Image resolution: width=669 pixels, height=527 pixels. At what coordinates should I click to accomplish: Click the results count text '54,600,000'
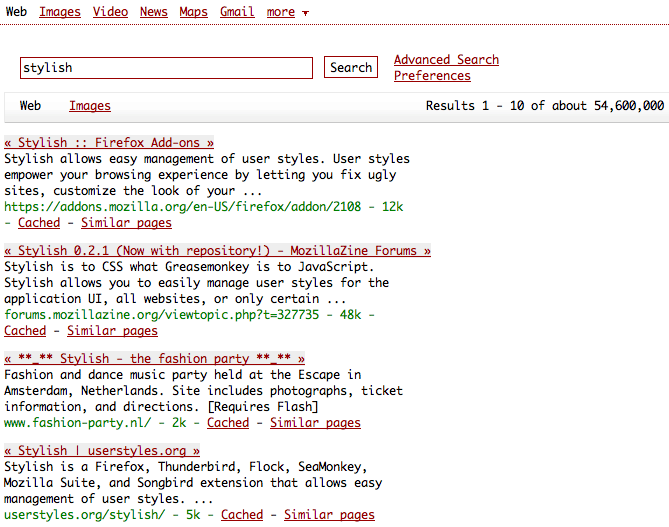coord(629,105)
